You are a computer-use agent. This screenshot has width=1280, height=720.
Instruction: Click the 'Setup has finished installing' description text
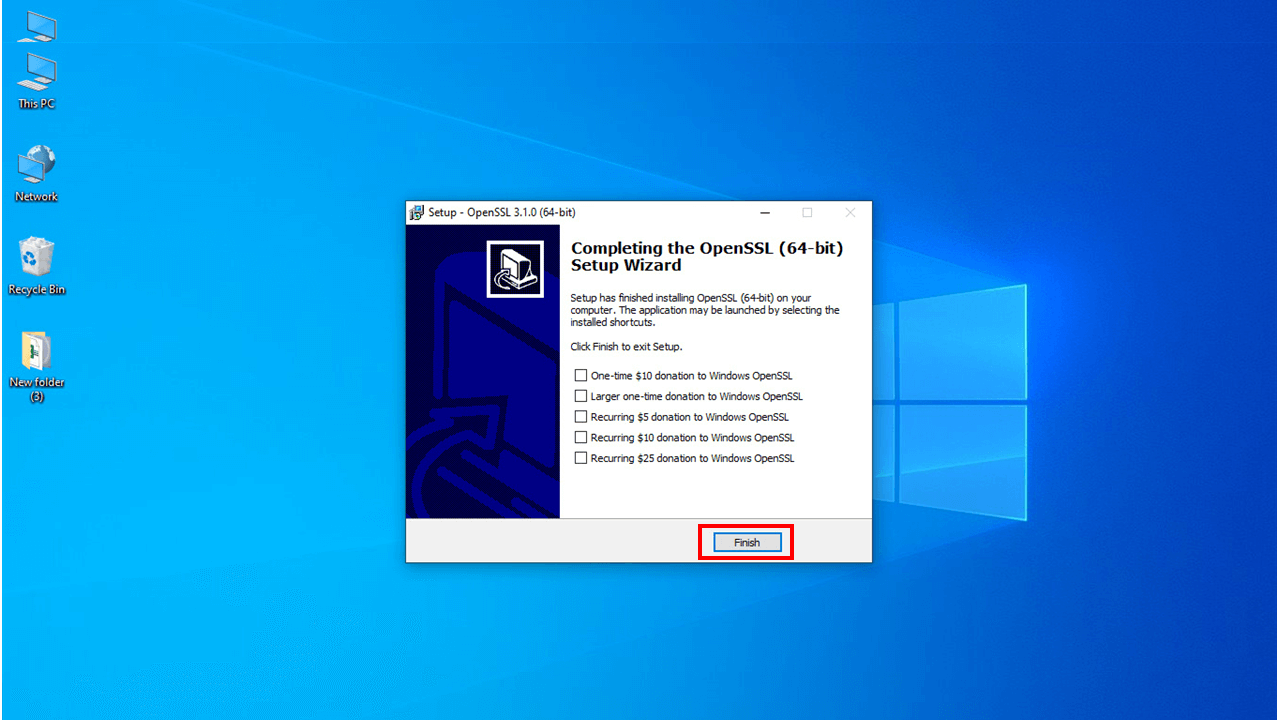coord(704,310)
